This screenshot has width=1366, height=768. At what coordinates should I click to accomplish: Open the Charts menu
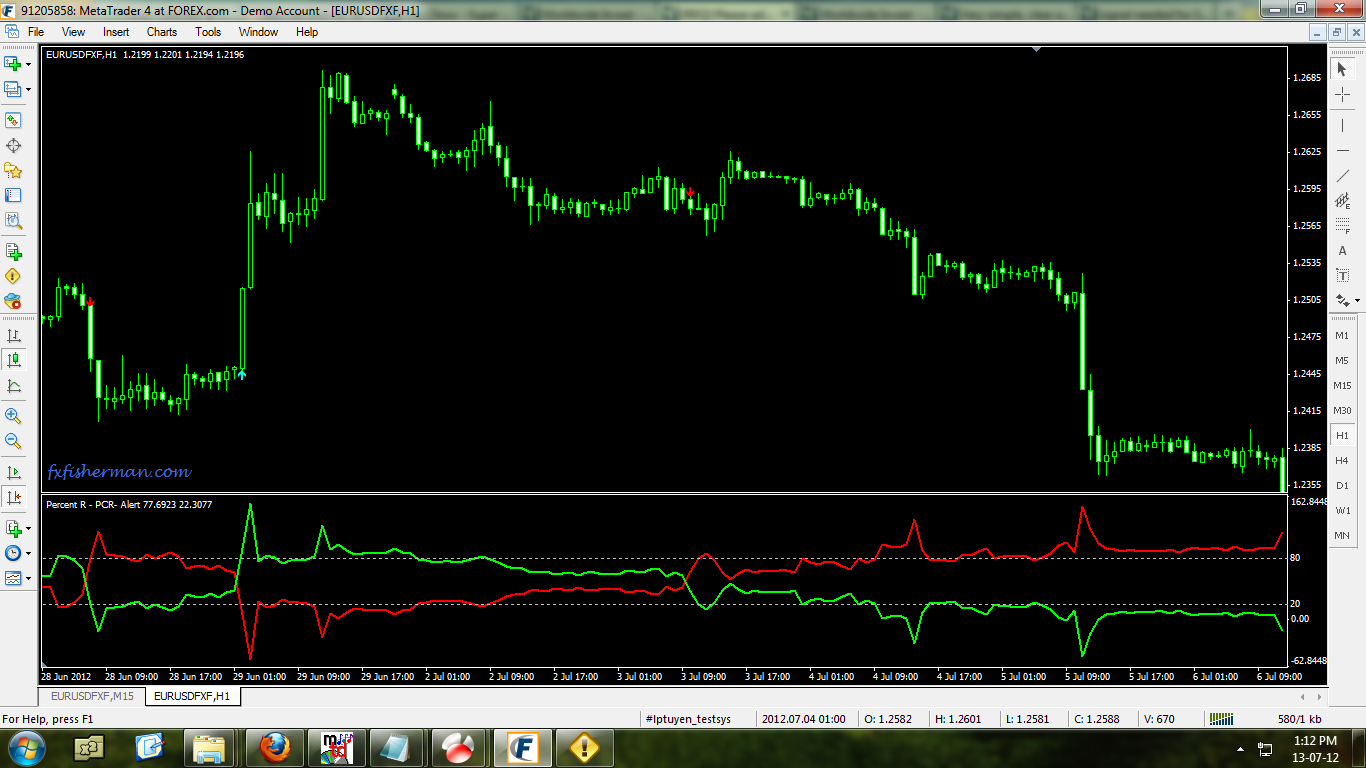[x=162, y=32]
